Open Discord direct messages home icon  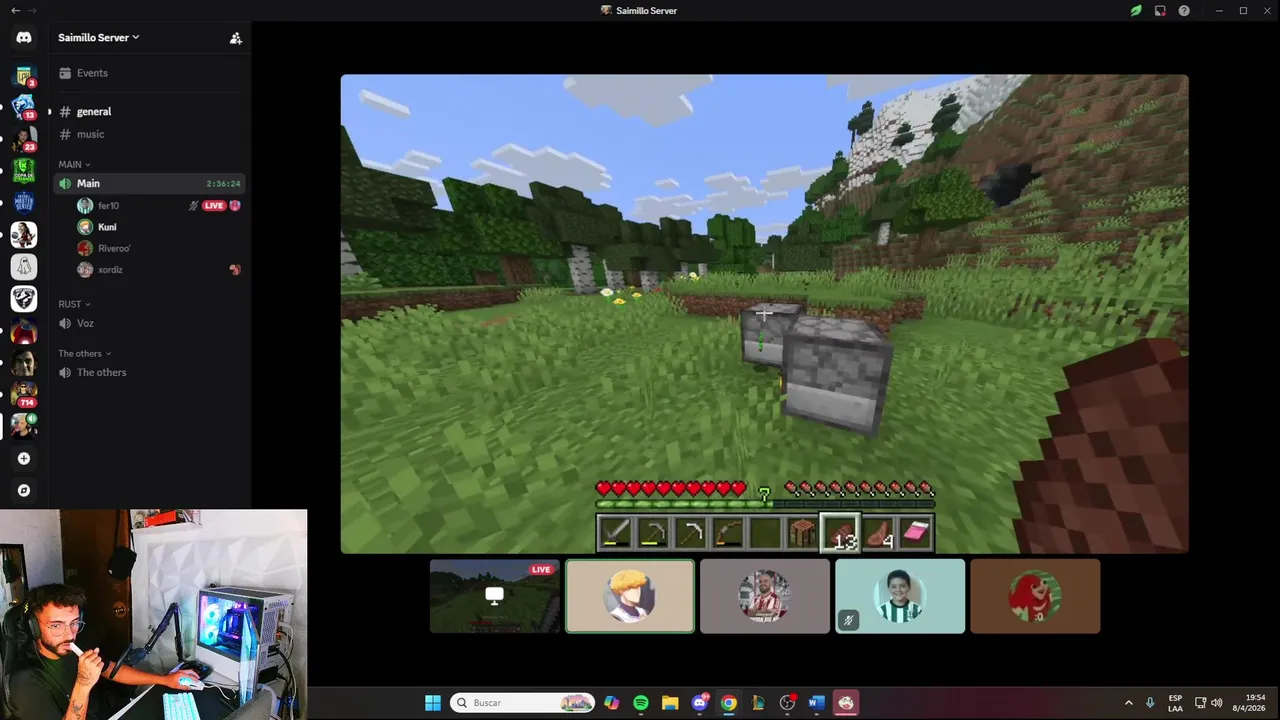[x=24, y=38]
